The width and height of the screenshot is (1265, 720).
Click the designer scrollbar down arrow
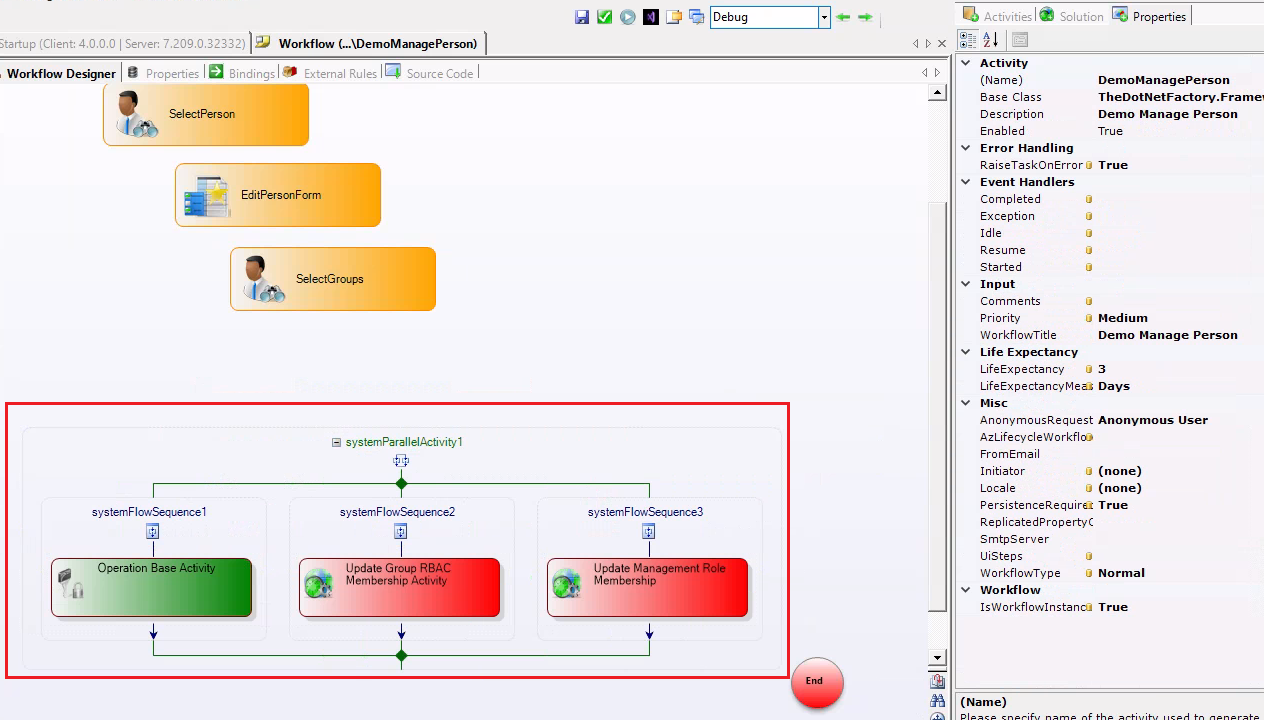pos(937,658)
